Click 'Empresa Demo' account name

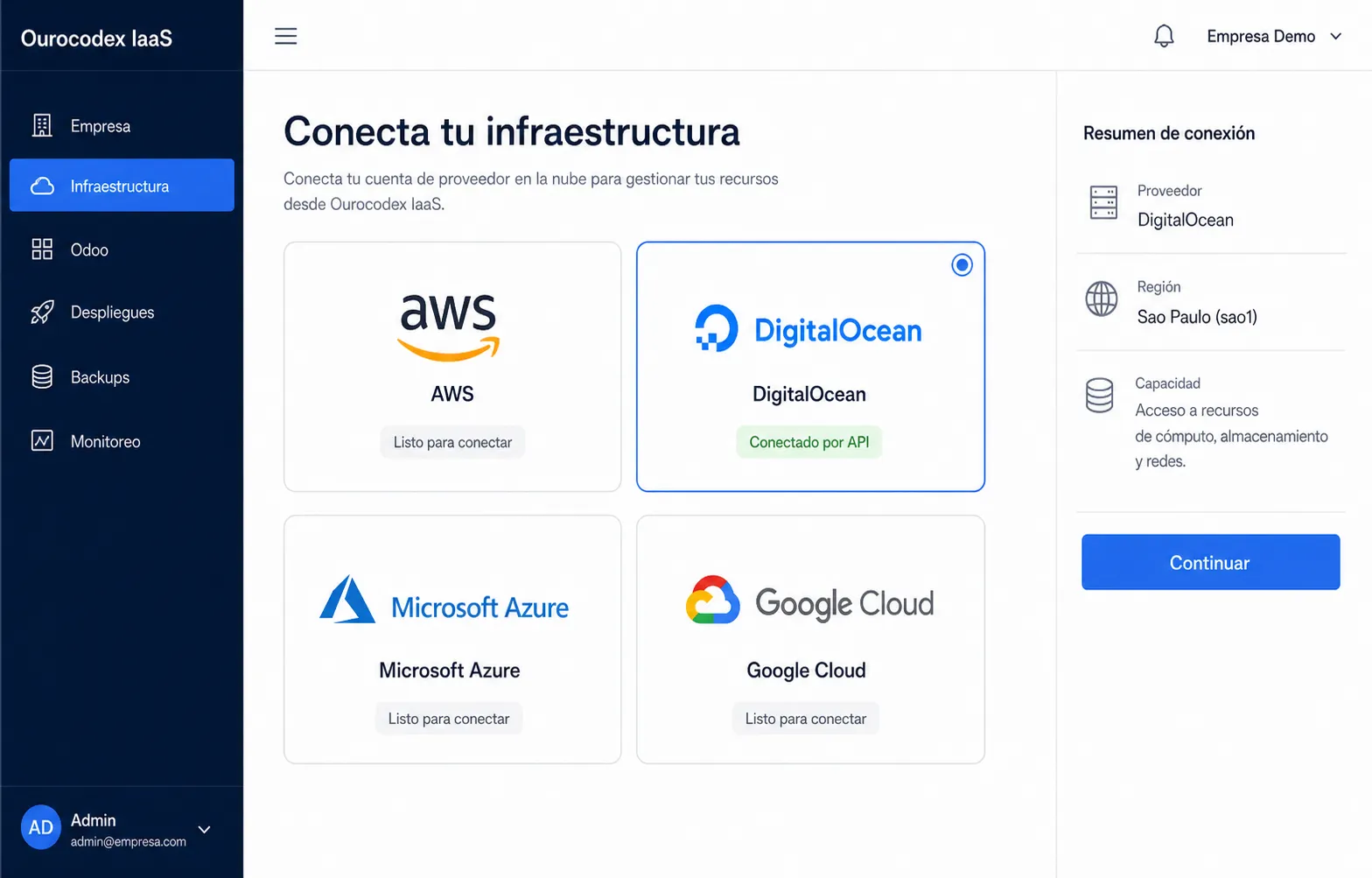(x=1261, y=36)
